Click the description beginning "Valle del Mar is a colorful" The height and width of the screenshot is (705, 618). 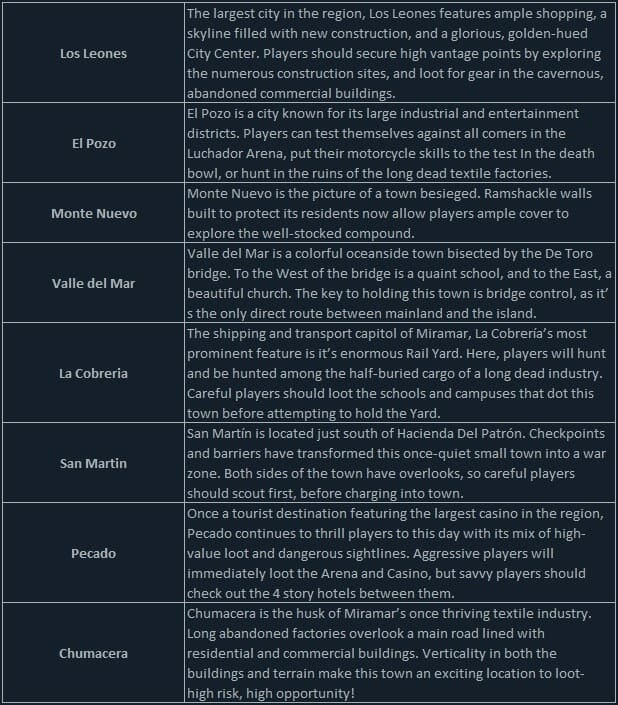(400, 283)
